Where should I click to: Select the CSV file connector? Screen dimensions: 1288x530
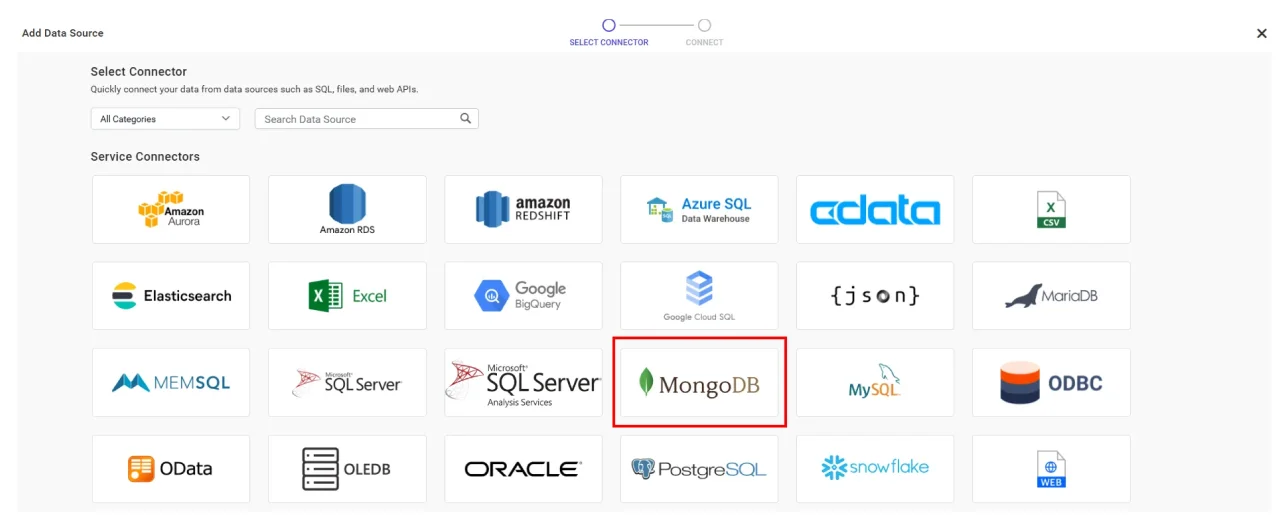[1051, 209]
